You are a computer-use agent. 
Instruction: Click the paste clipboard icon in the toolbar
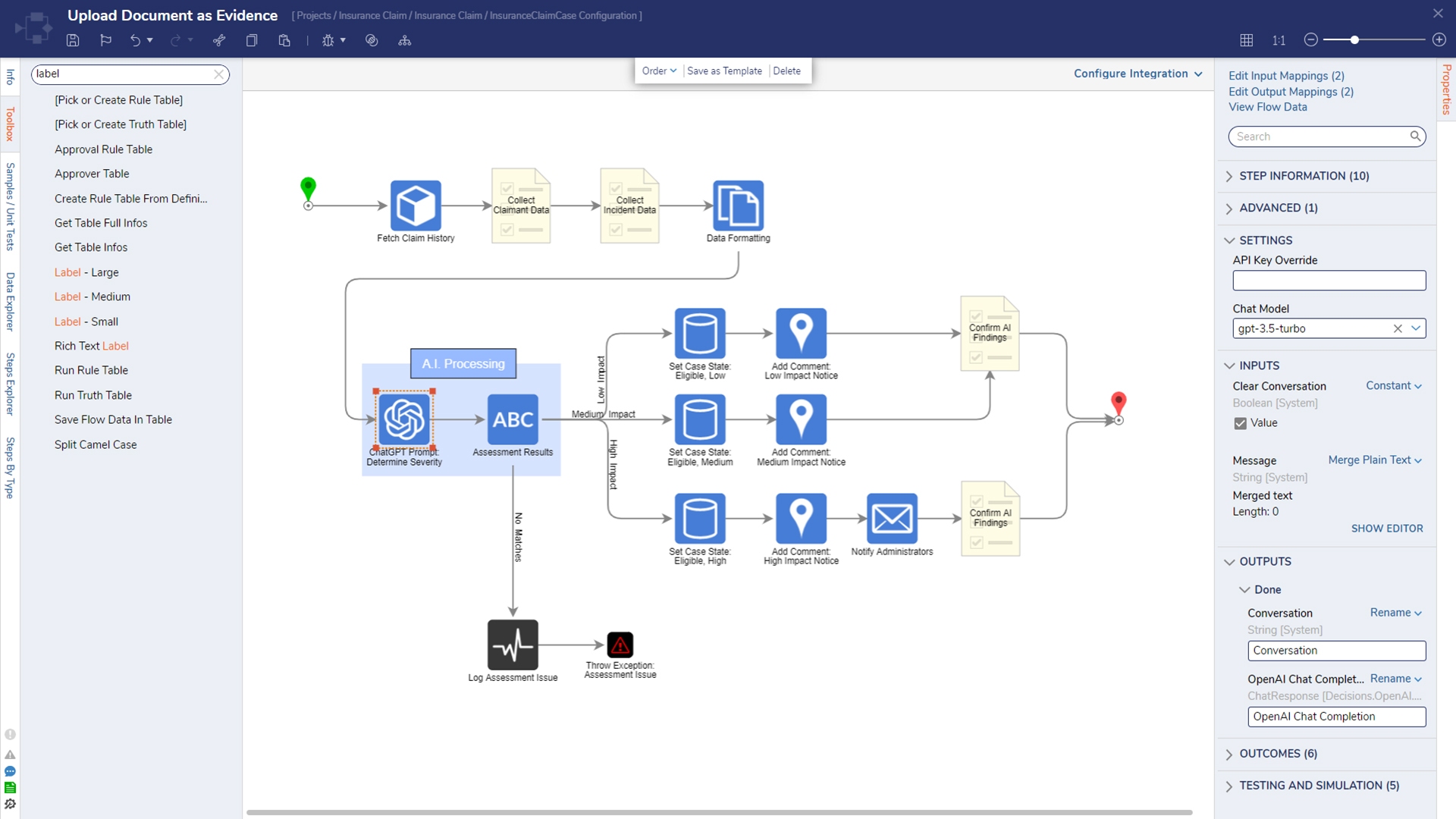(x=284, y=41)
